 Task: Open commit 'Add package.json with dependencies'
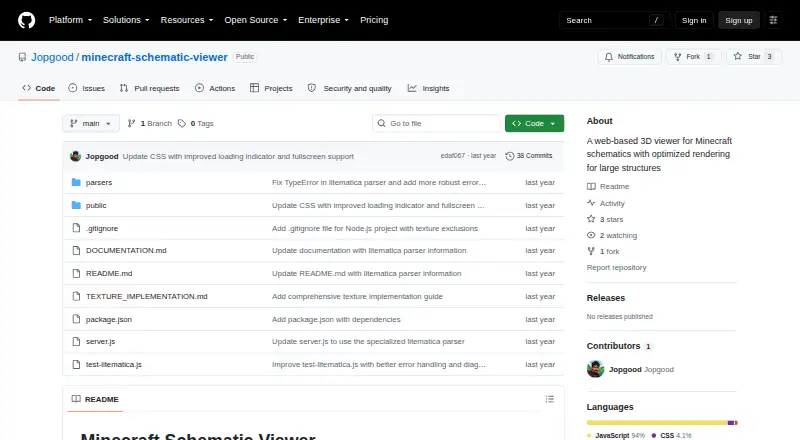[336, 320]
